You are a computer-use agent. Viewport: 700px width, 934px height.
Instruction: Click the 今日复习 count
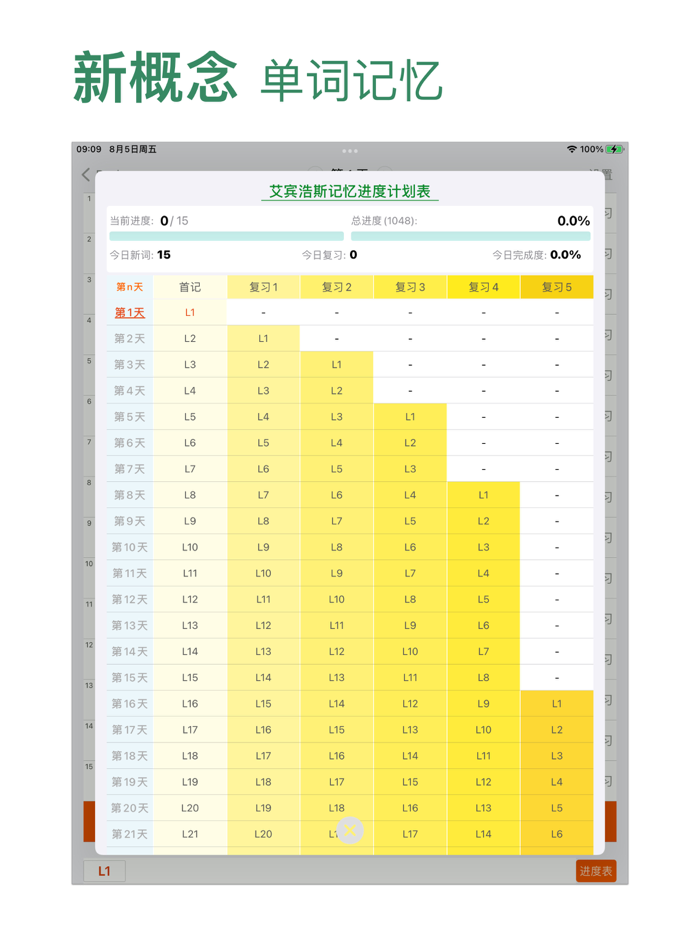pyautogui.click(x=353, y=255)
